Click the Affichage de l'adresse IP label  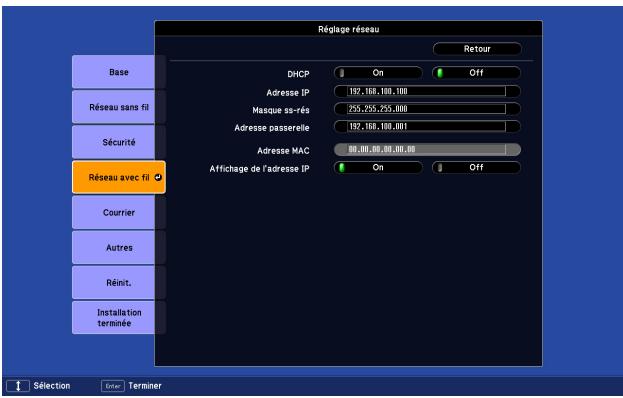[259, 169]
